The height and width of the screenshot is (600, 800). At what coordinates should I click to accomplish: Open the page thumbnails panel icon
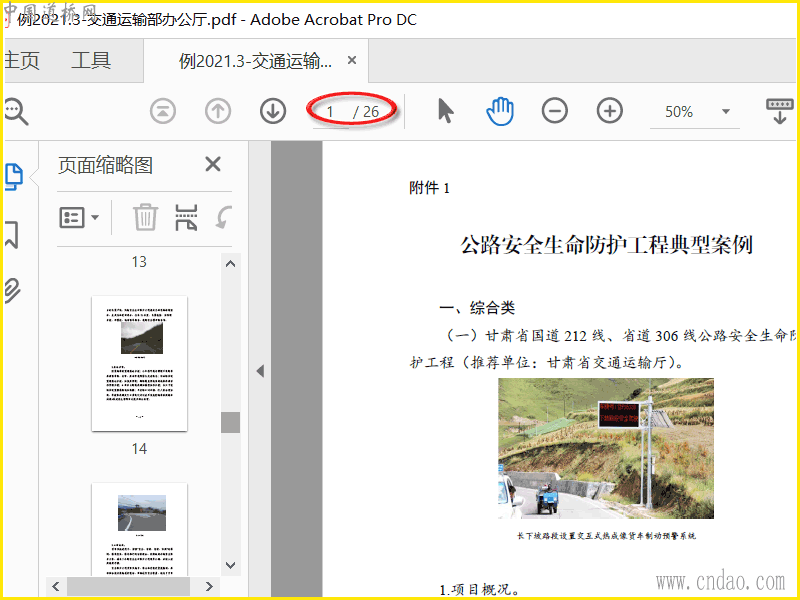[14, 177]
